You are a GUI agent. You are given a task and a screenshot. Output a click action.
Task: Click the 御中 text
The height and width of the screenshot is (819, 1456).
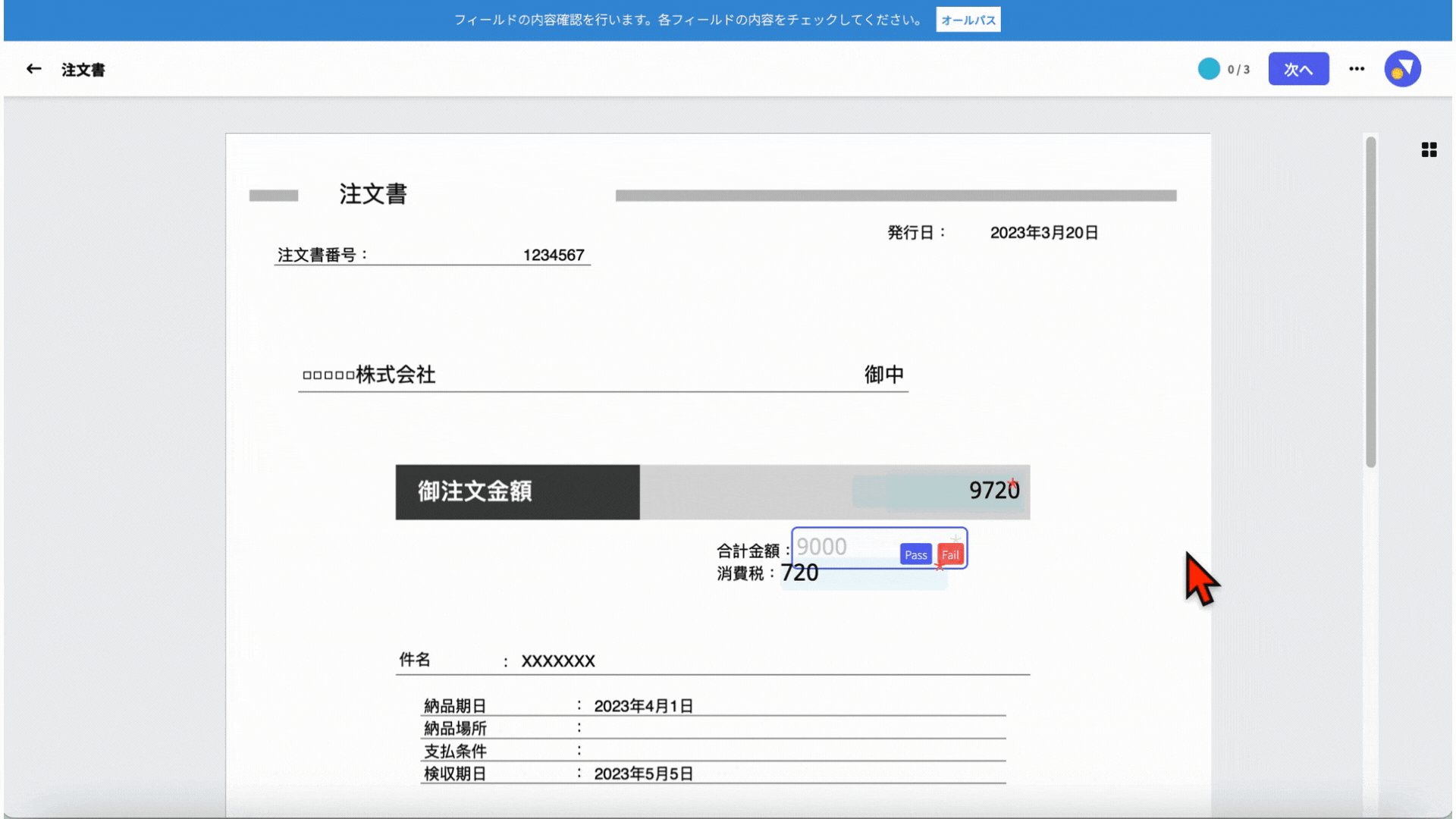tap(884, 375)
